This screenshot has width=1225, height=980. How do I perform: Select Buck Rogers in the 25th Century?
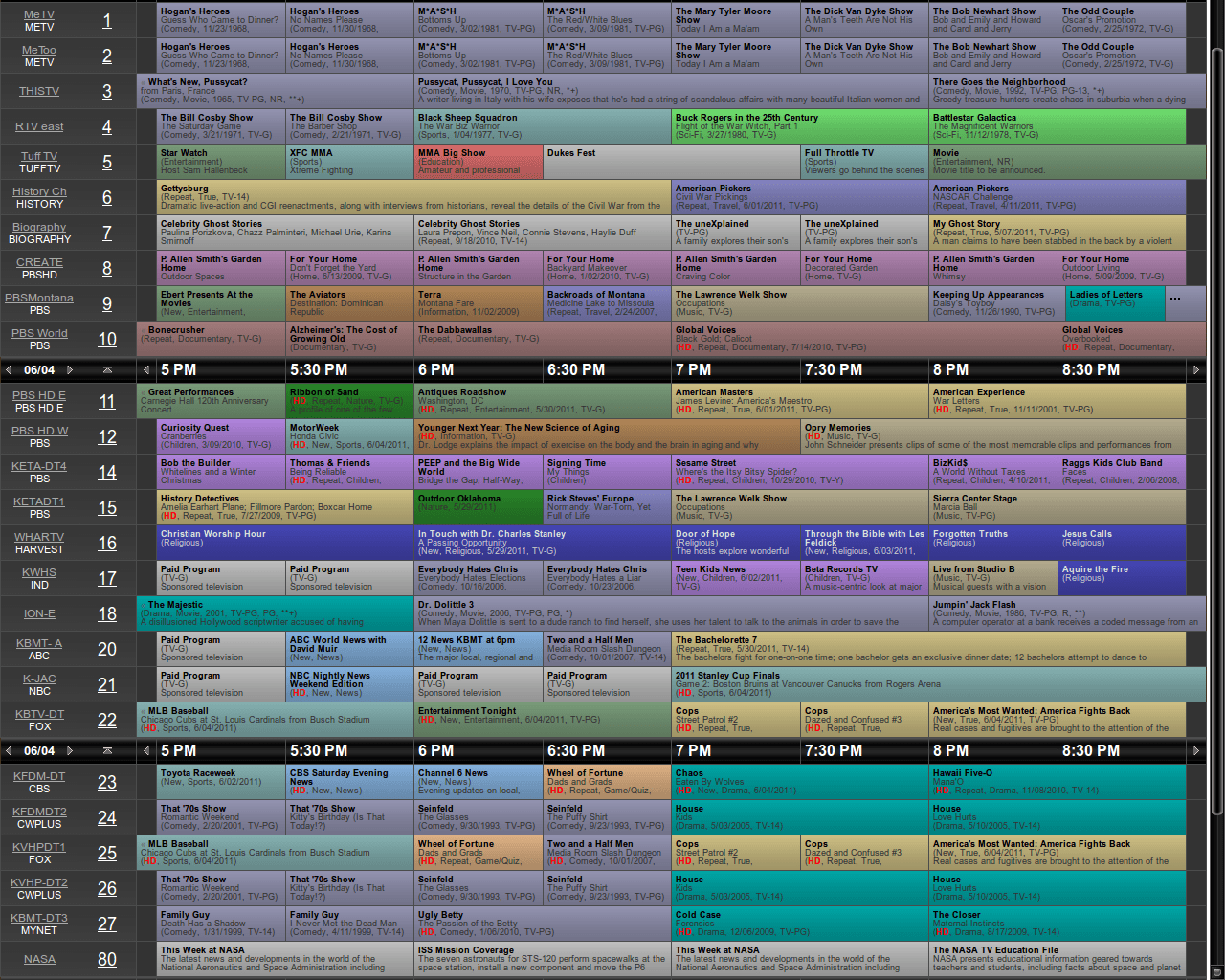coord(801,126)
